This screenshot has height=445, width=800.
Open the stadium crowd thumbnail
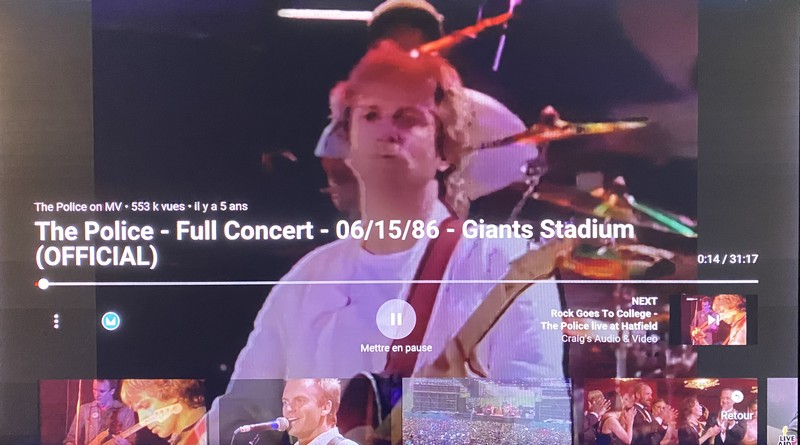tap(487, 412)
